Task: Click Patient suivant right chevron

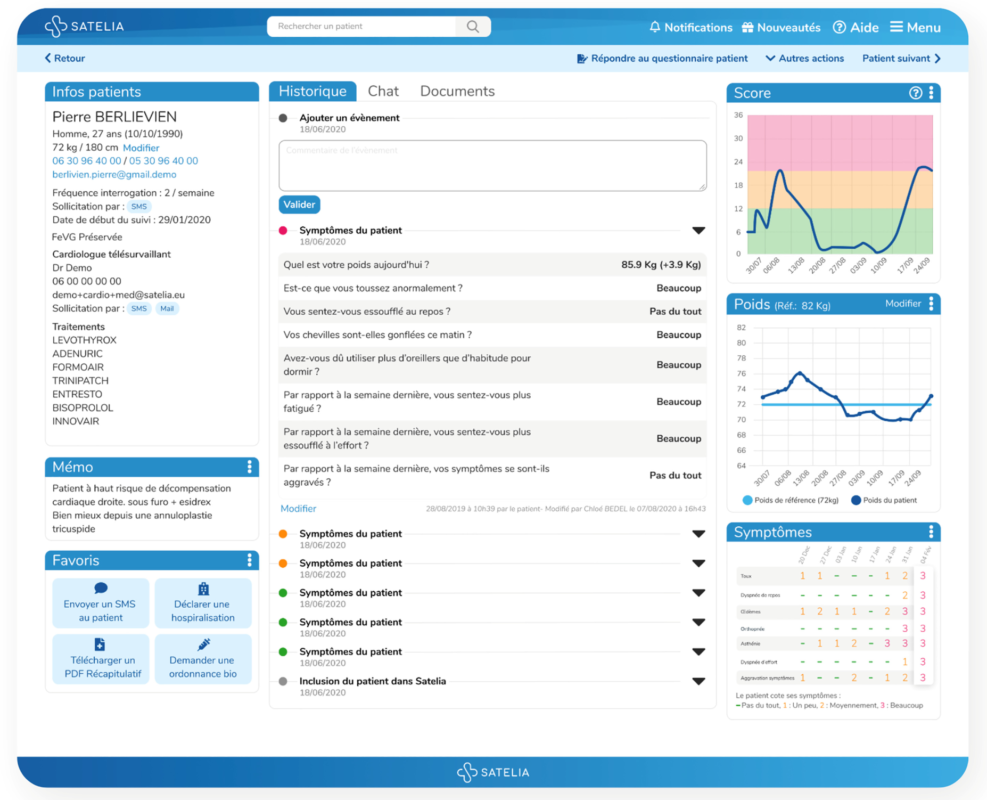Action: [x=938, y=59]
